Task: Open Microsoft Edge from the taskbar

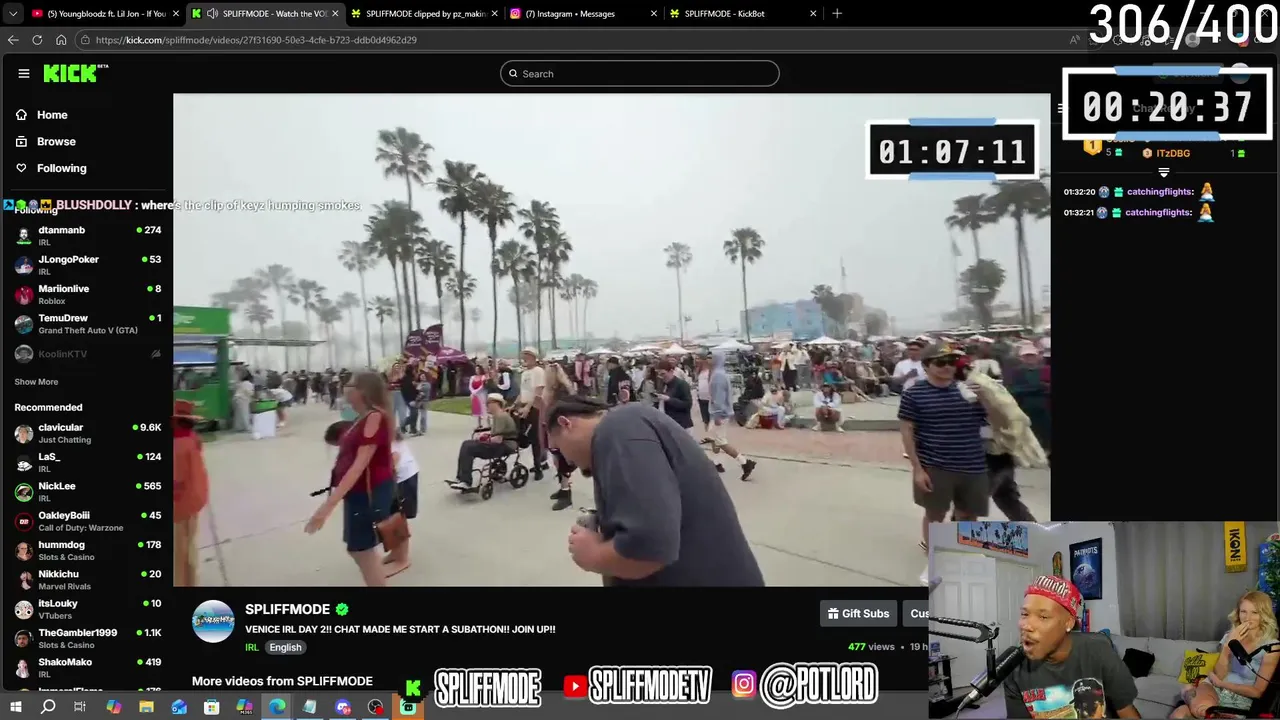Action: tap(277, 707)
